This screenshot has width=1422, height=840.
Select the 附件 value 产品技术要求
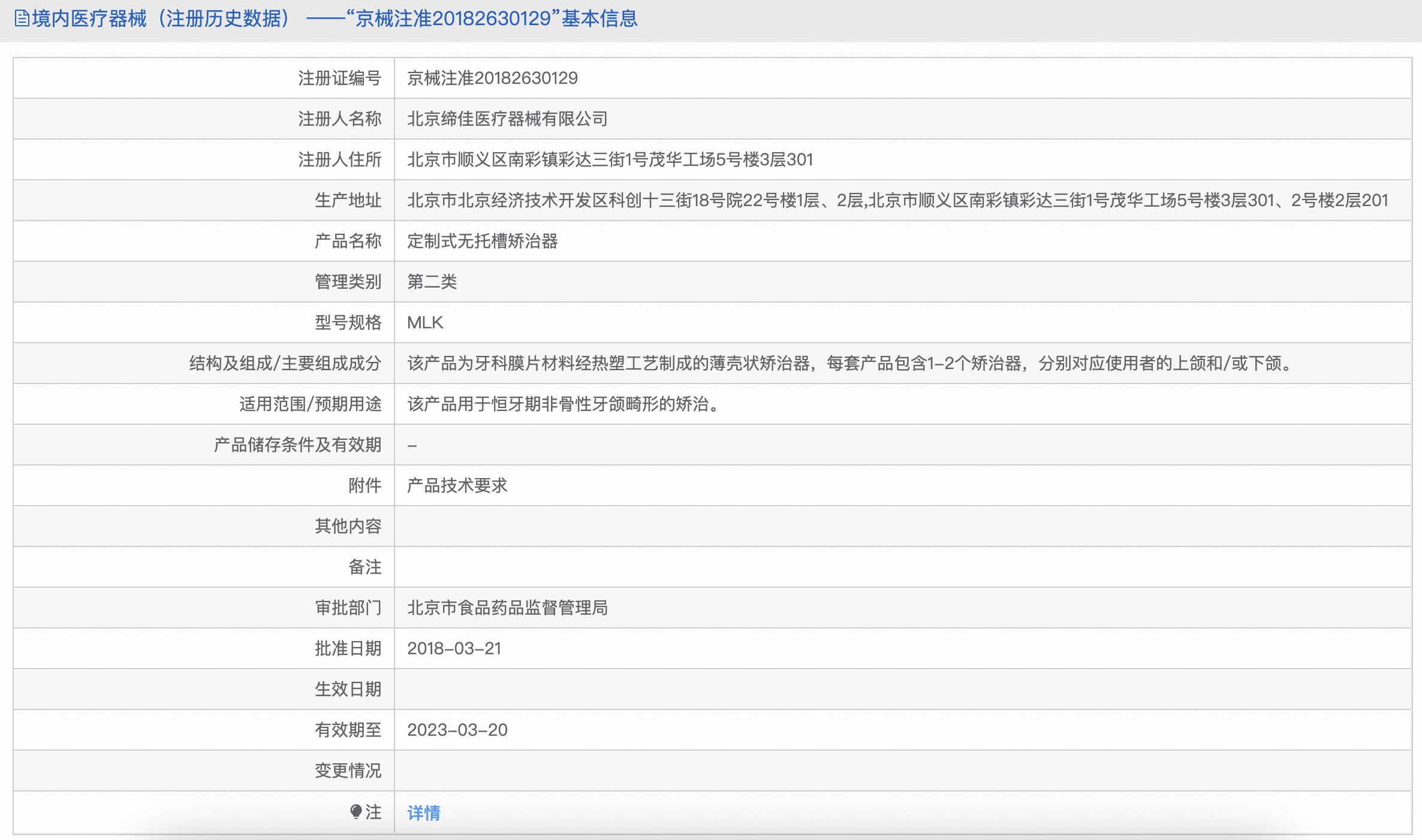[x=456, y=486]
